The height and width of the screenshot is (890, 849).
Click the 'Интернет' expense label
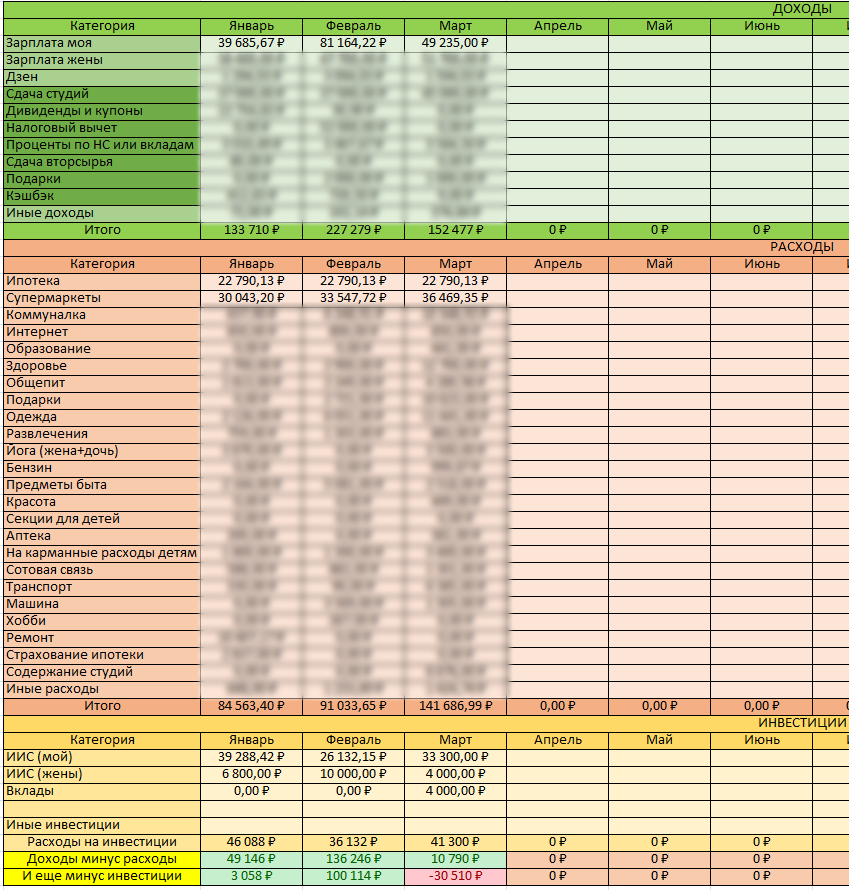coord(102,332)
